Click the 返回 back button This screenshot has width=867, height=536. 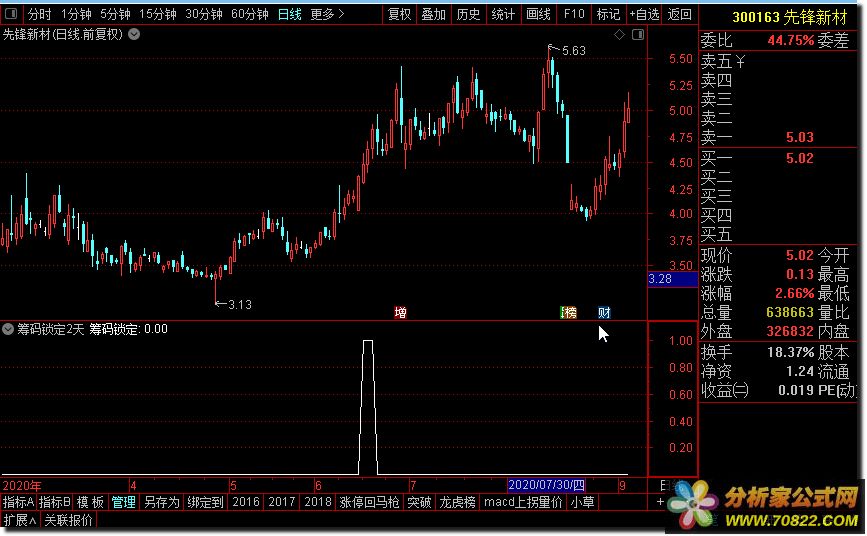pos(679,14)
